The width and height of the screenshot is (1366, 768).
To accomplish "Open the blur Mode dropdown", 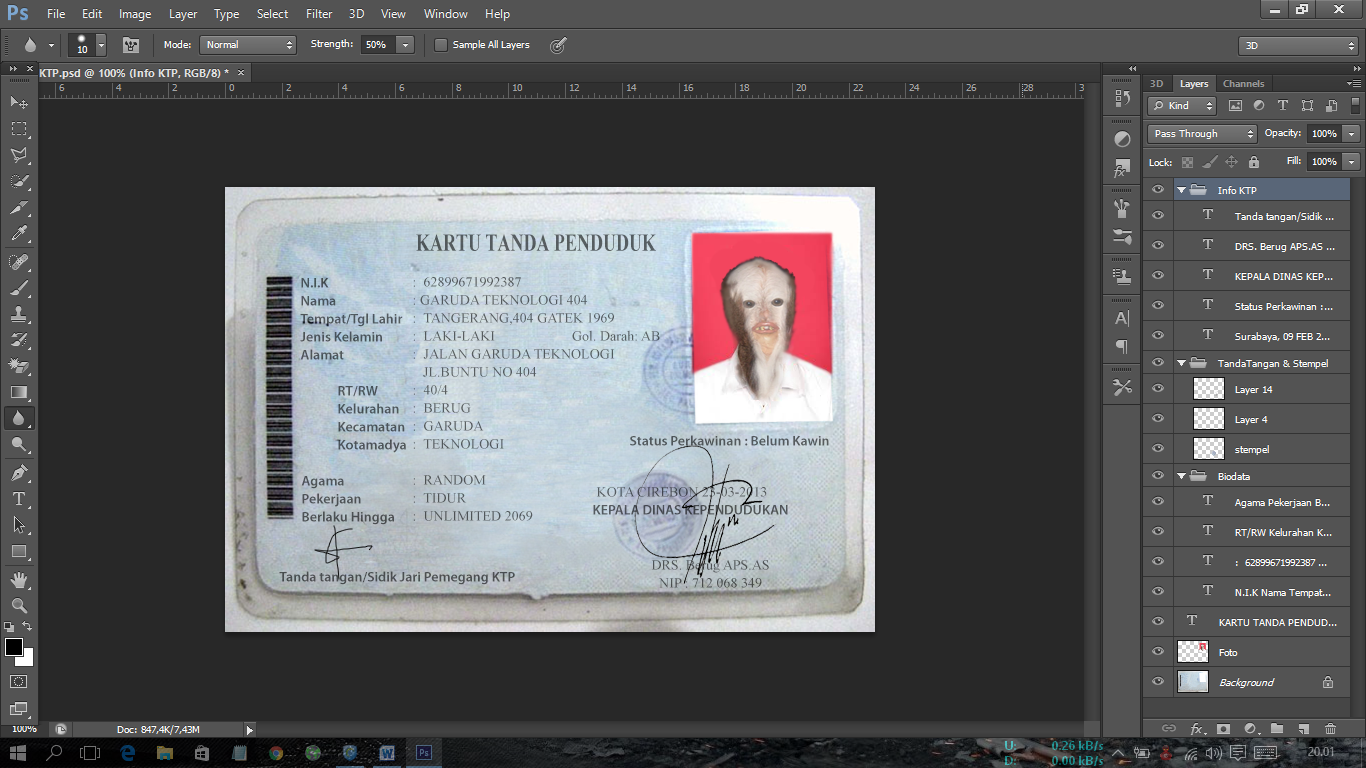I will (x=248, y=45).
